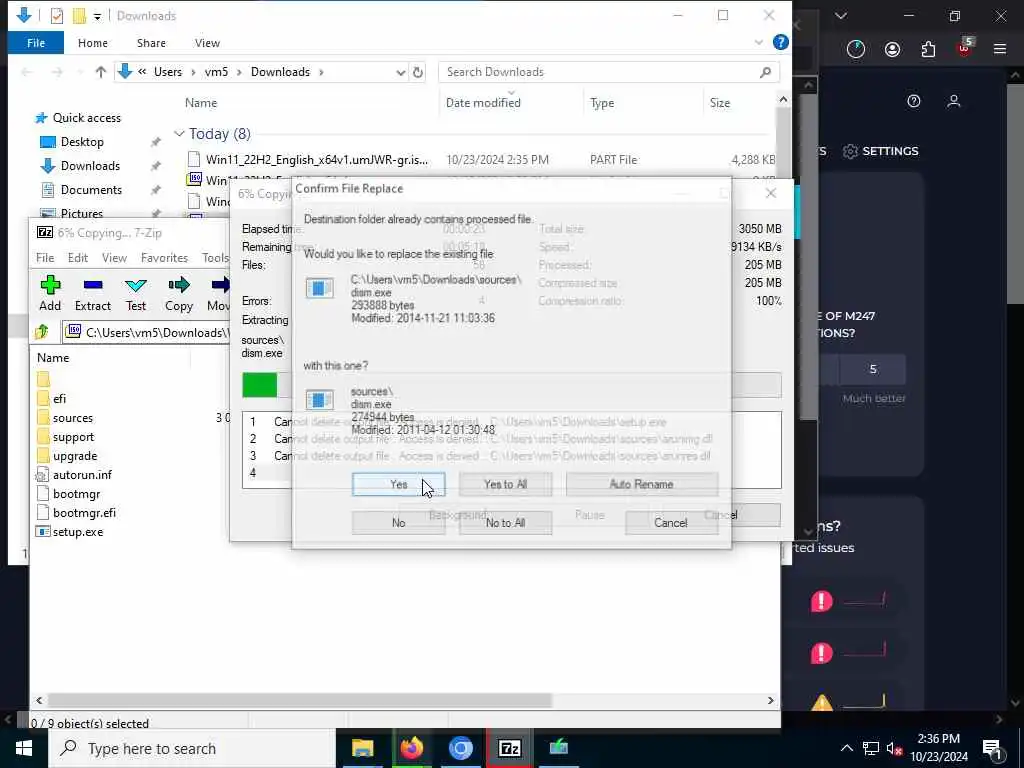Viewport: 1024px width, 768px height.
Task: Click 7-Zip horizontal scrollbar right arrow
Action: pyautogui.click(x=771, y=701)
